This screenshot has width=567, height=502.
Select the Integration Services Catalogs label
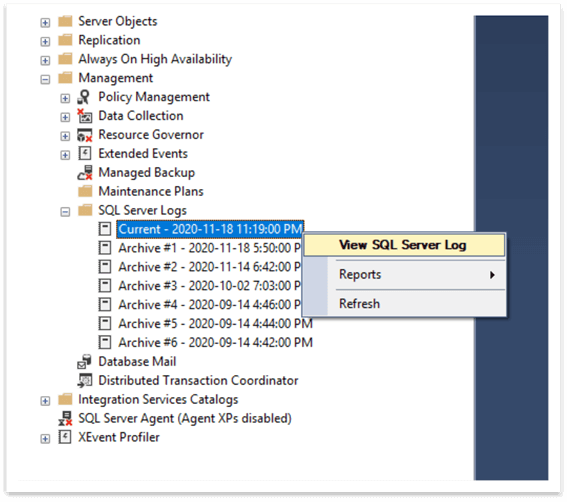point(158,400)
